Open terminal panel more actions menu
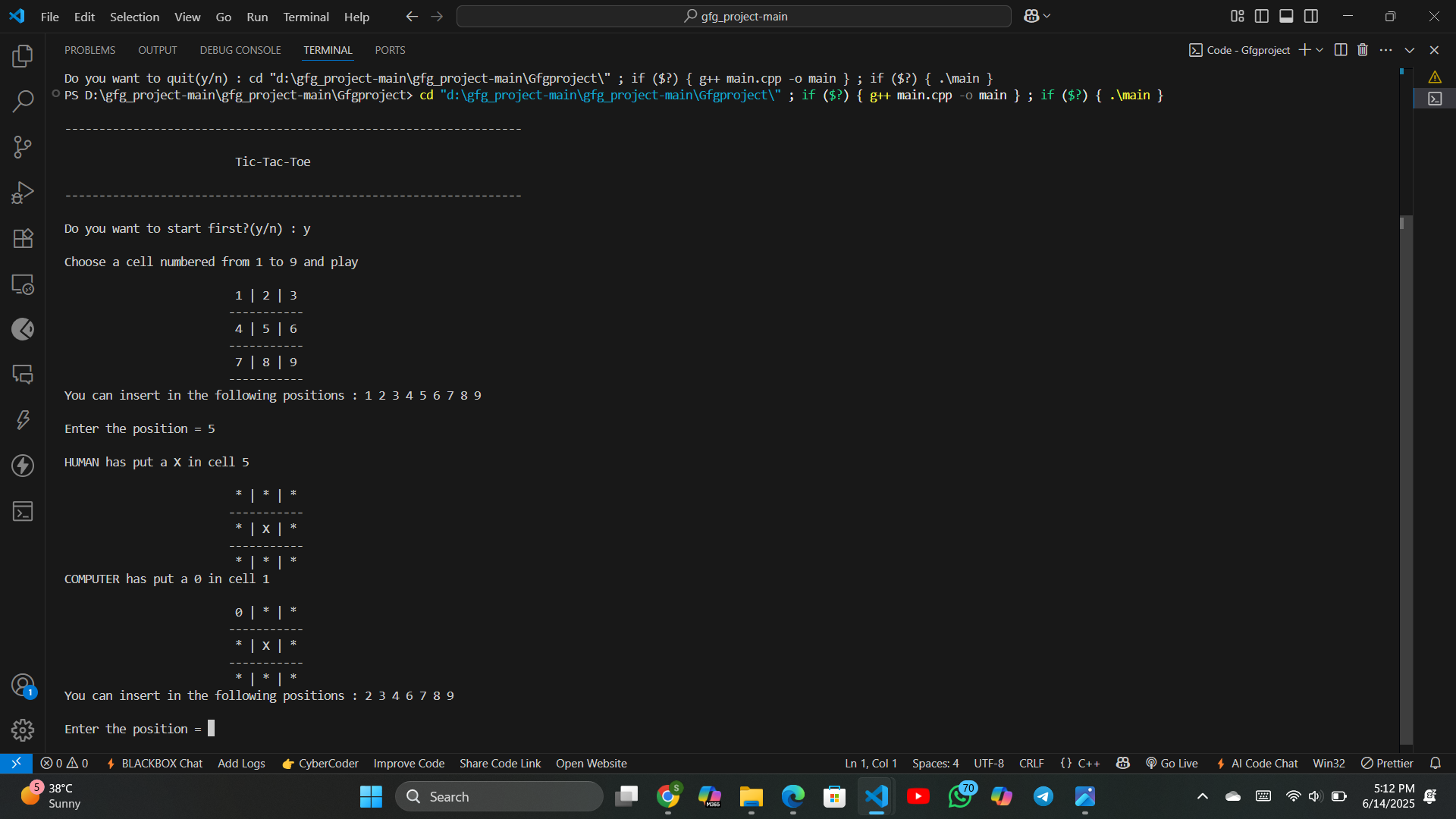This screenshot has width=1456, height=819. coord(1386,50)
